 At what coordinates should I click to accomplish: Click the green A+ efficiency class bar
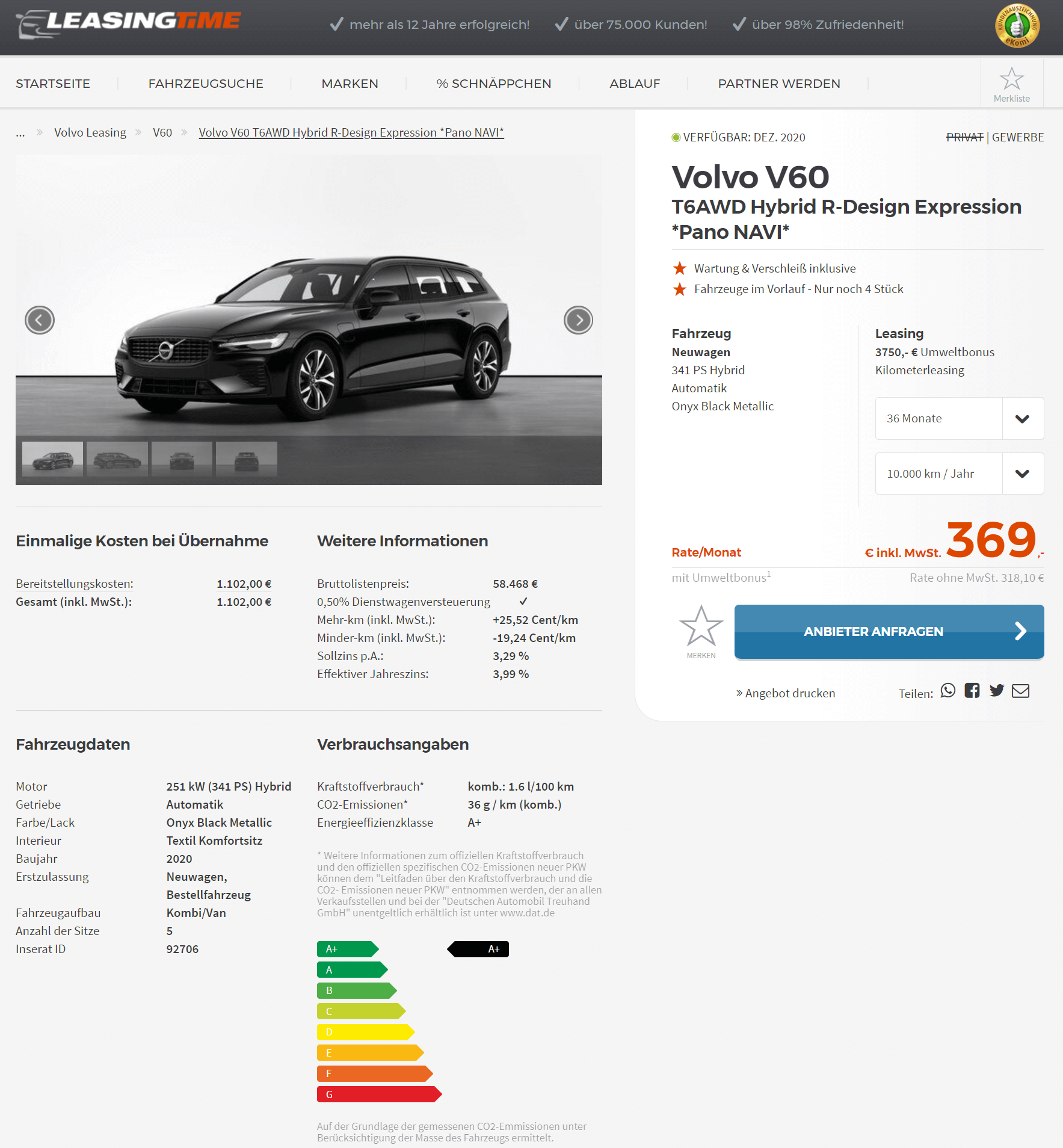pos(348,949)
